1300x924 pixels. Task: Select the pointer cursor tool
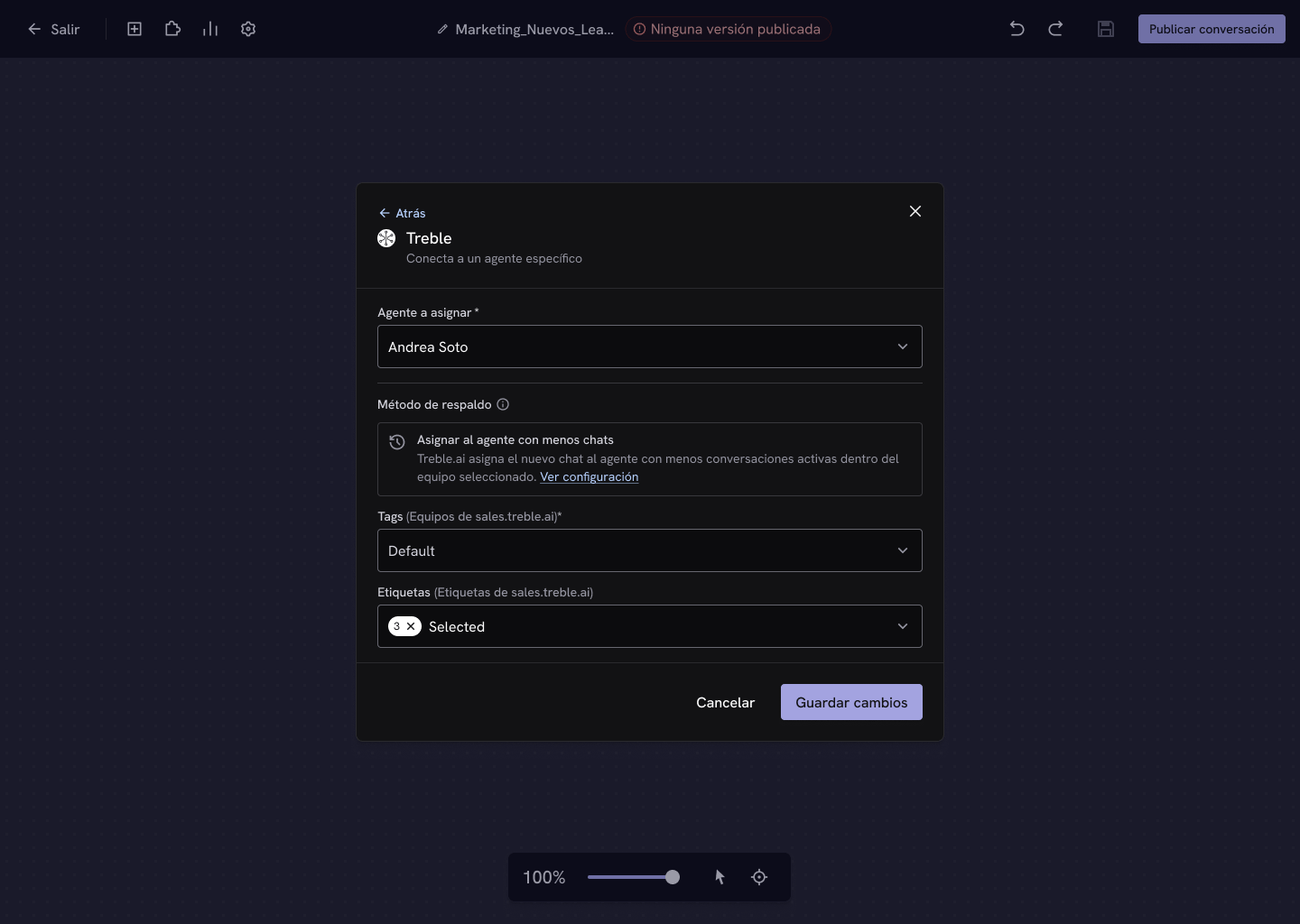coord(720,877)
